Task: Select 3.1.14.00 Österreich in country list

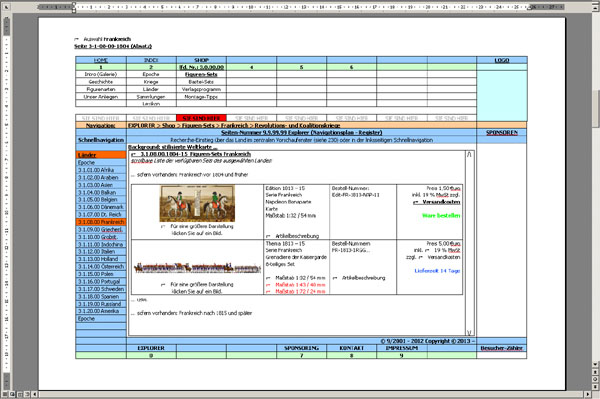Action: point(101,267)
